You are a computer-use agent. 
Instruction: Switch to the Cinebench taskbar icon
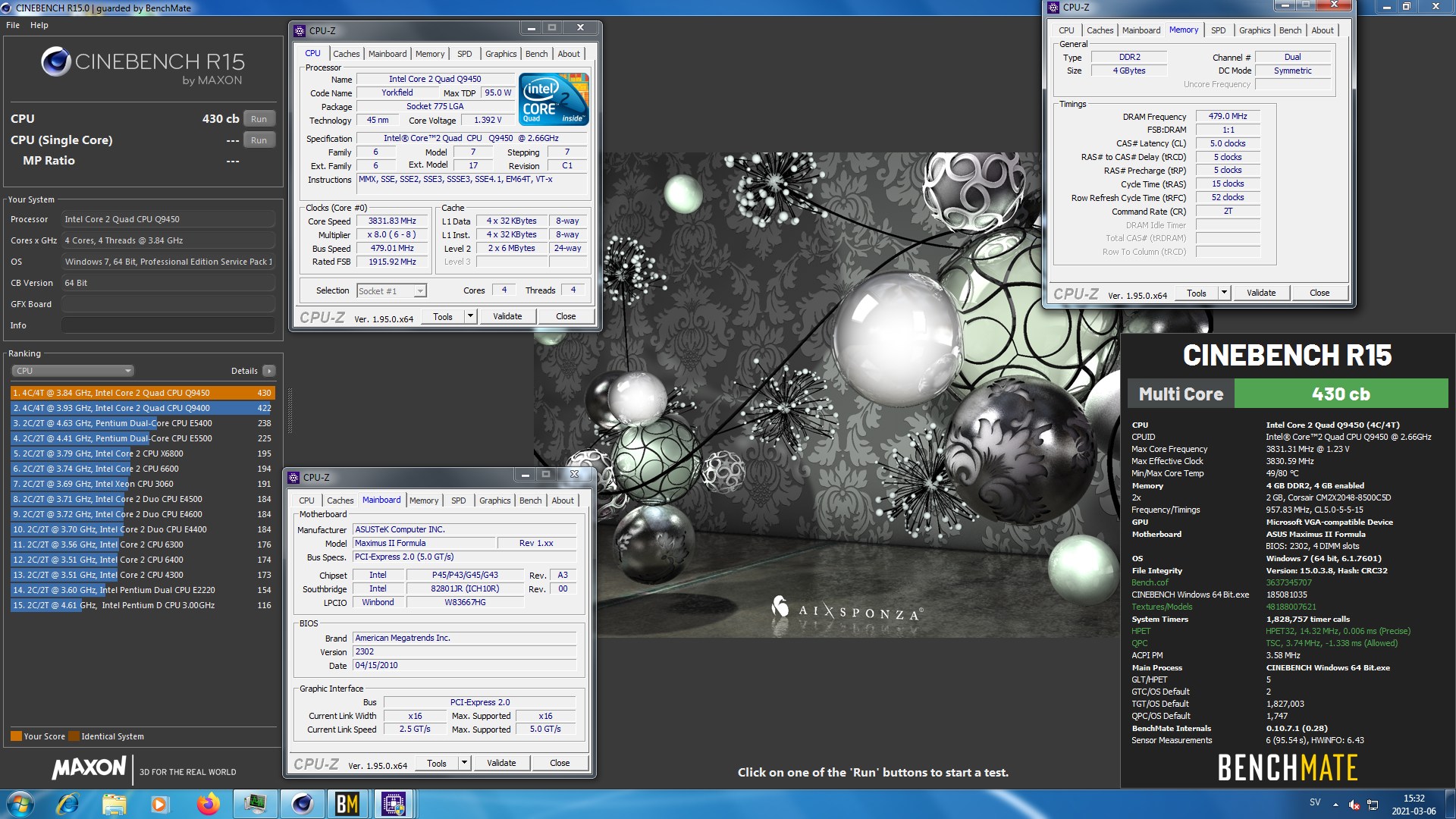click(x=302, y=804)
